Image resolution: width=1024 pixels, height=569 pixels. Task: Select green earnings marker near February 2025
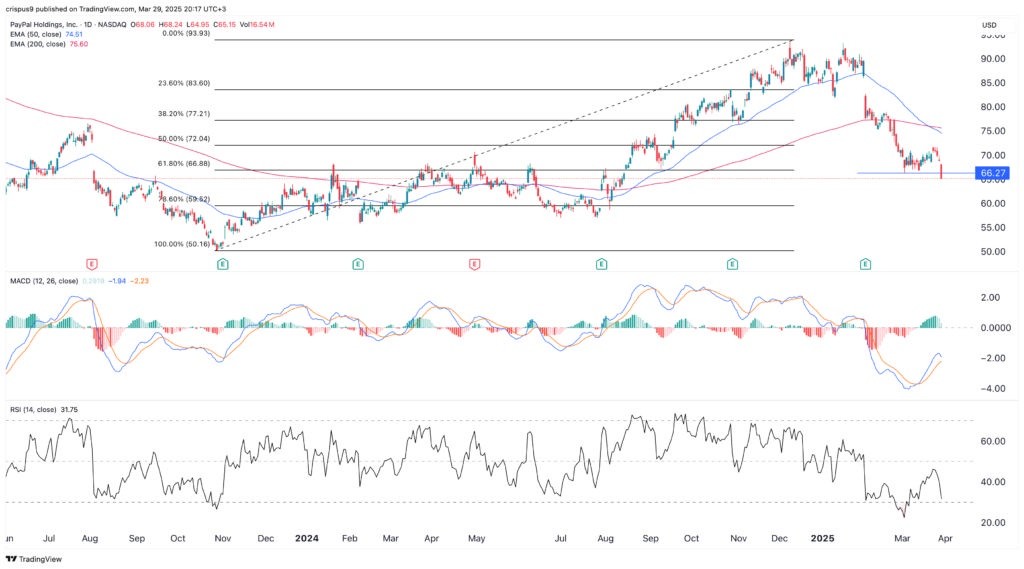click(x=865, y=264)
